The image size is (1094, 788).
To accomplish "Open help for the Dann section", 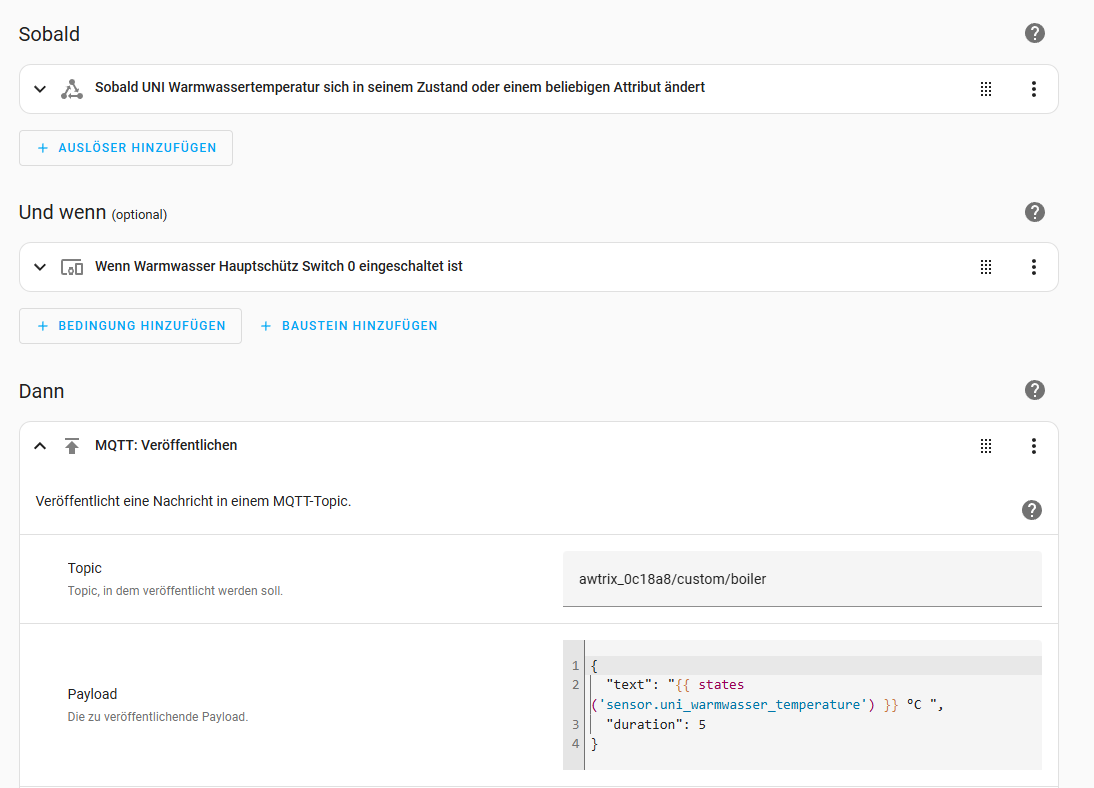I will pos(1034,390).
